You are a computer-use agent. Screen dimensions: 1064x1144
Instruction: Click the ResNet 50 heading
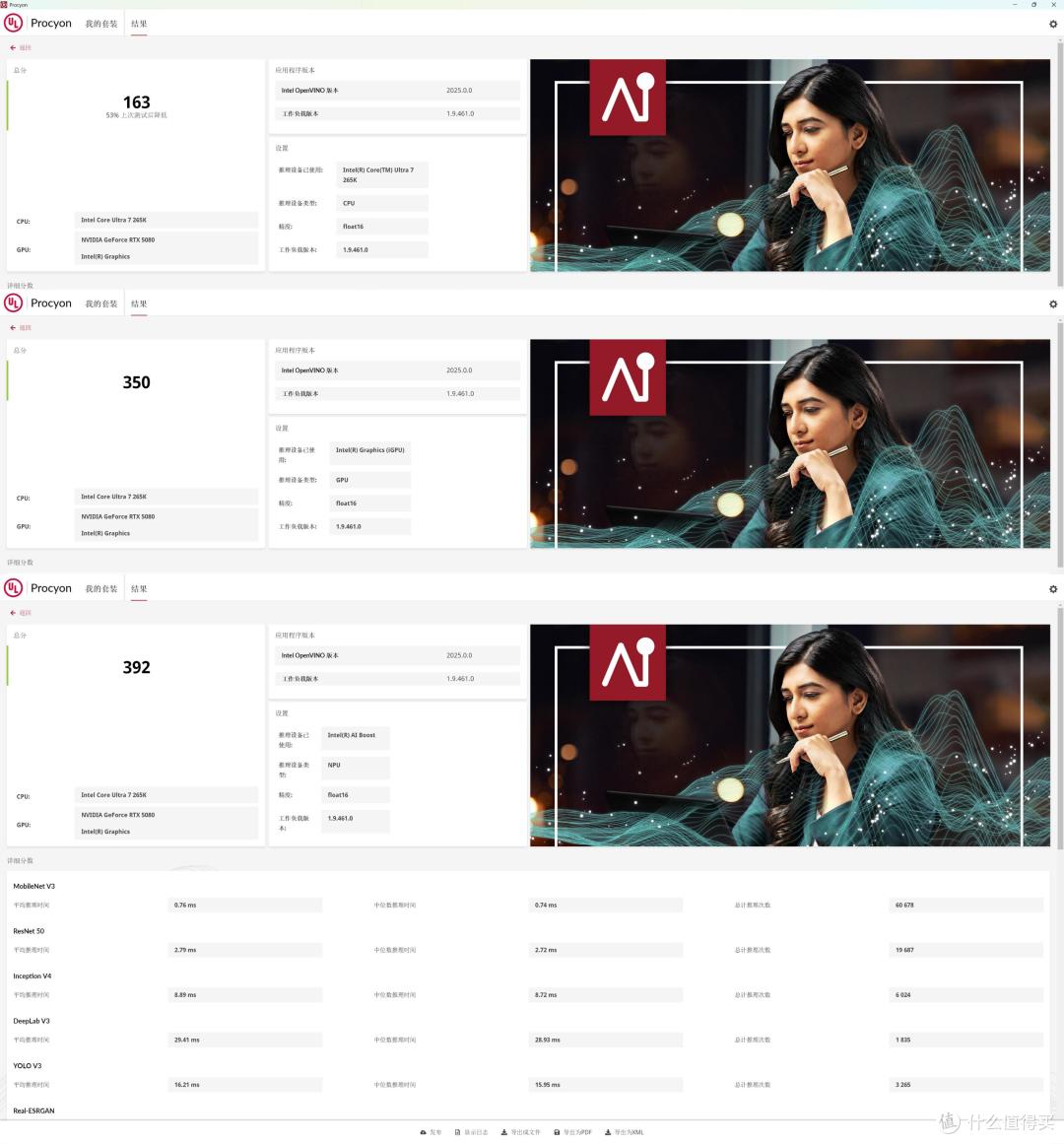tap(30, 932)
